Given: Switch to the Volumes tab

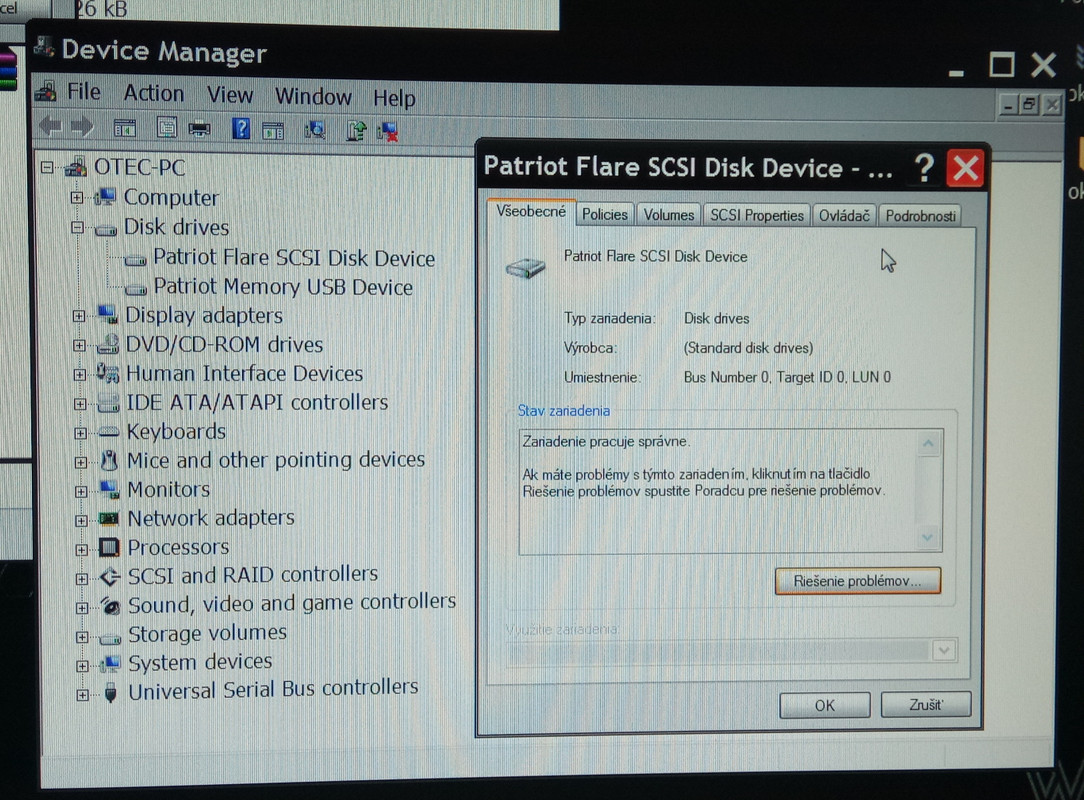Looking at the screenshot, I should coord(669,215).
